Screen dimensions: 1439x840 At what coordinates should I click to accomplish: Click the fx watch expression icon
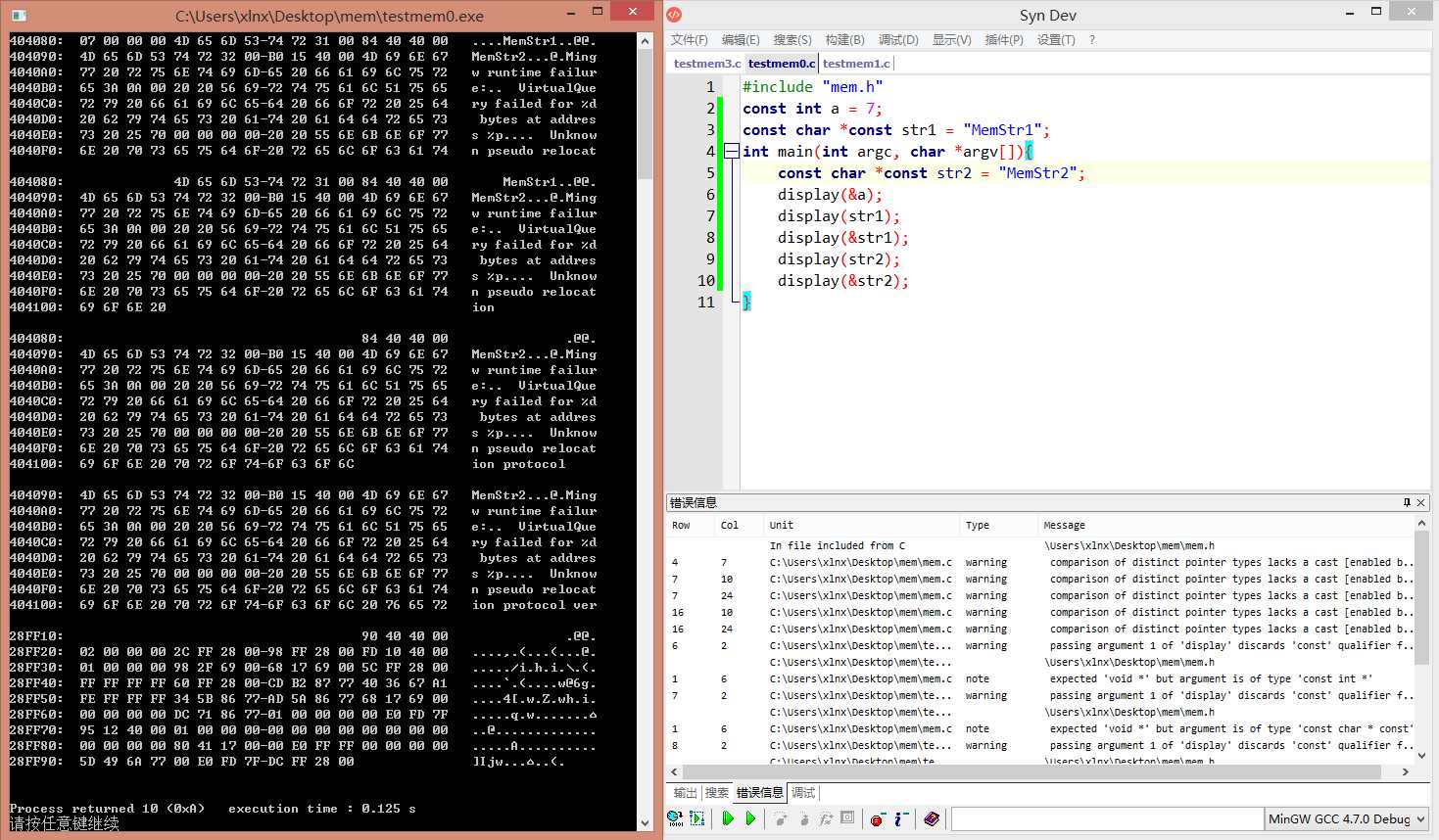coord(826,818)
